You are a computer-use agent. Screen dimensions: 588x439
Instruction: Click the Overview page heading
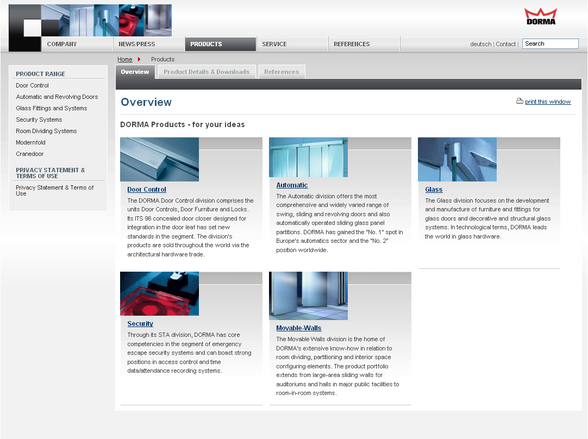pyautogui.click(x=146, y=102)
